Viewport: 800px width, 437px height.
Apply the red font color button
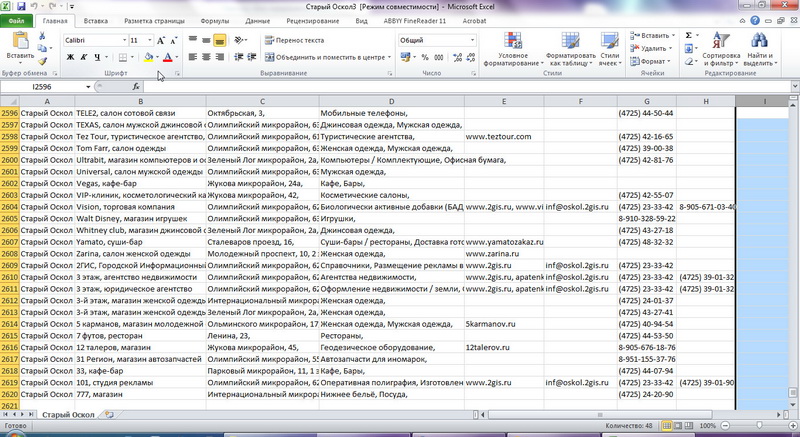tap(167, 57)
